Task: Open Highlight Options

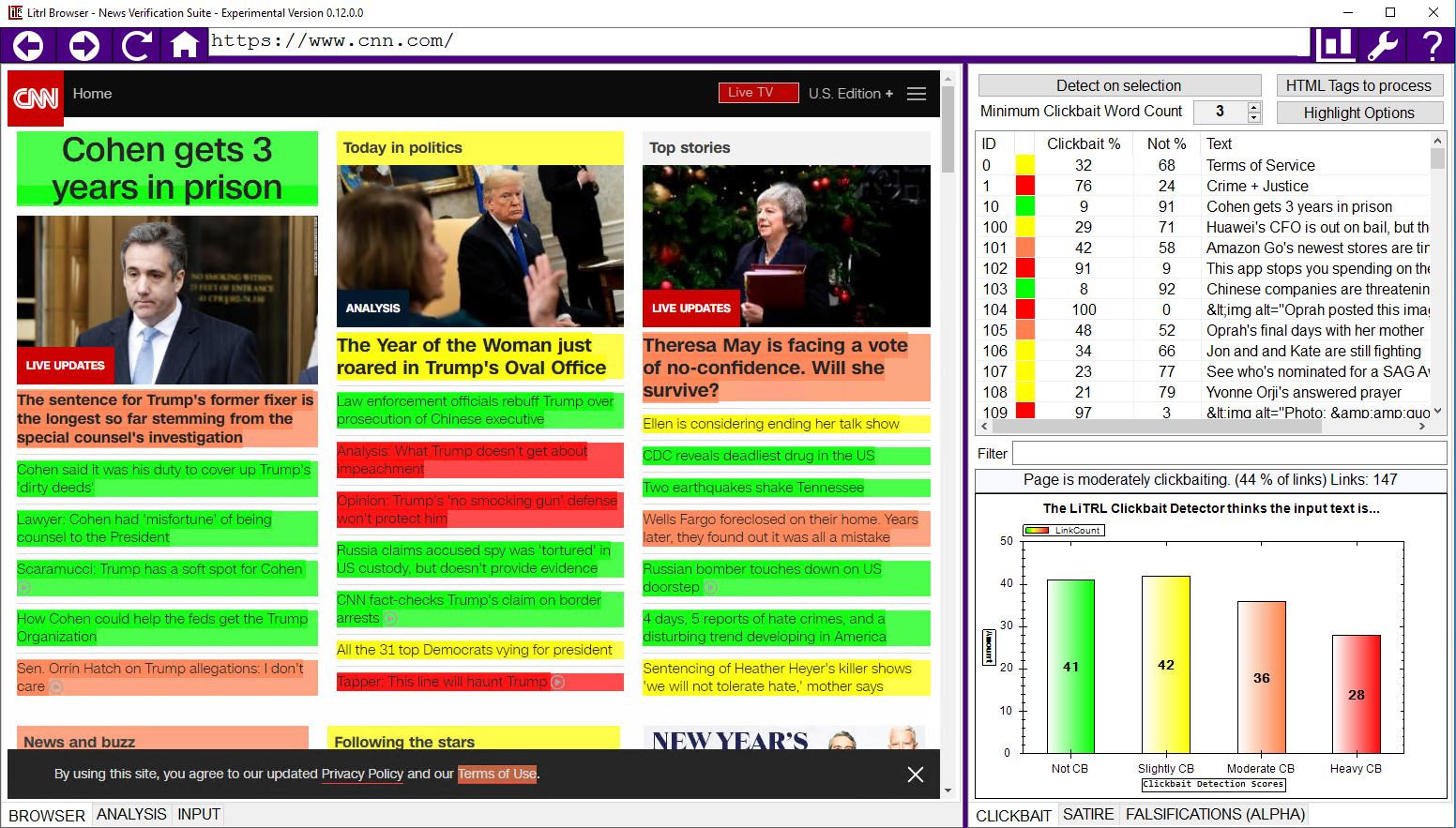Action: 1358,113
